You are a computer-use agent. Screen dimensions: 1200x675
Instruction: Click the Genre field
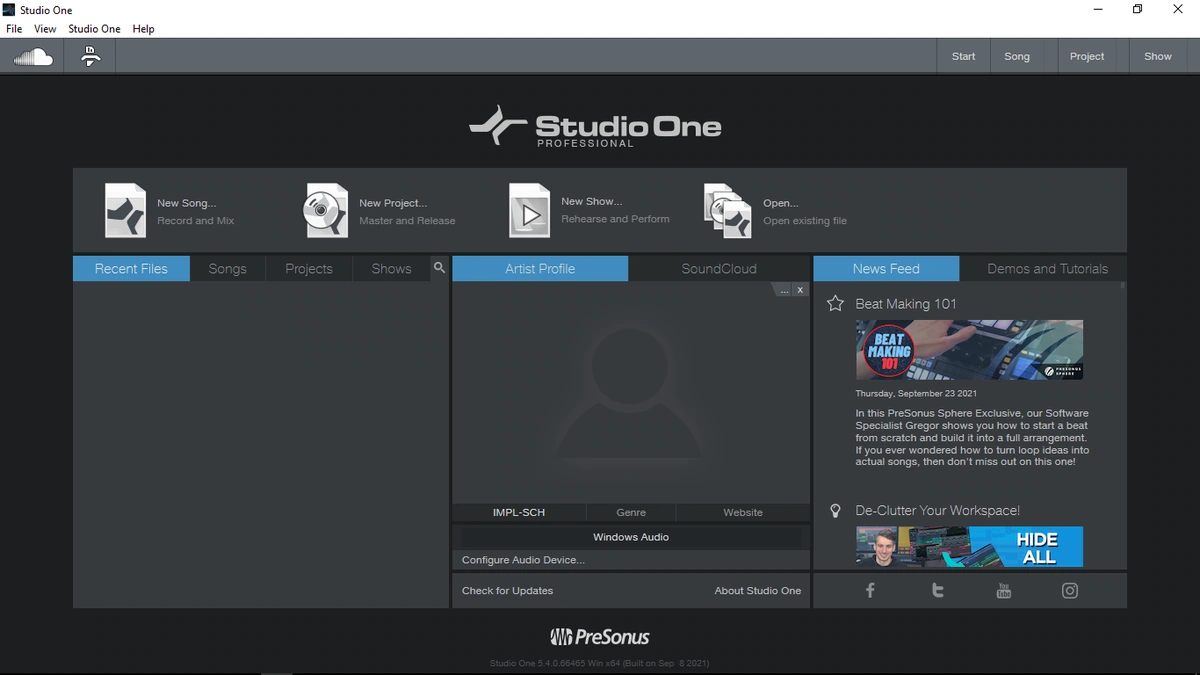(x=631, y=512)
